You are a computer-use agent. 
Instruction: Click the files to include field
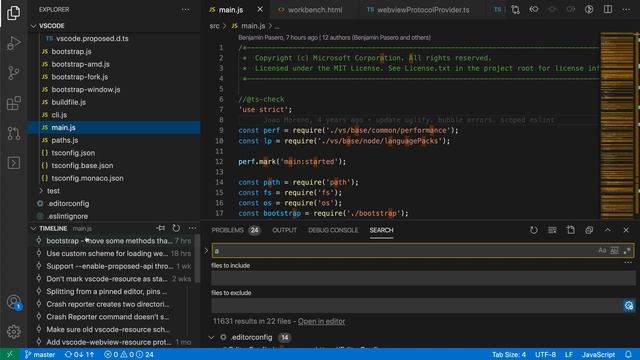click(423, 278)
